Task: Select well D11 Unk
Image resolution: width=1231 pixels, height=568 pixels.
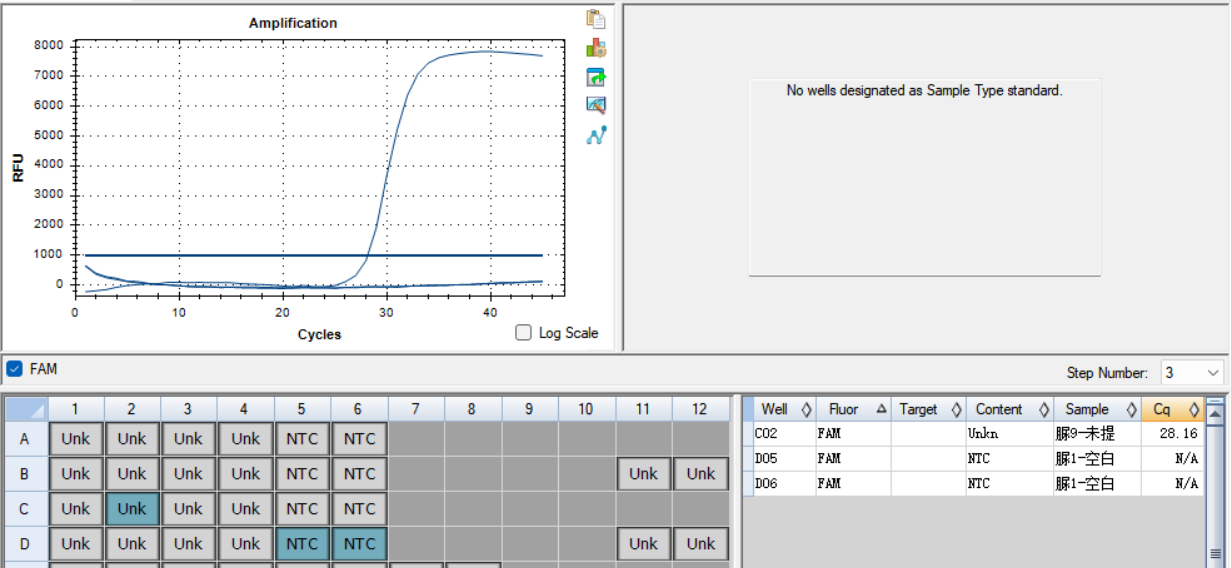Action: (643, 544)
